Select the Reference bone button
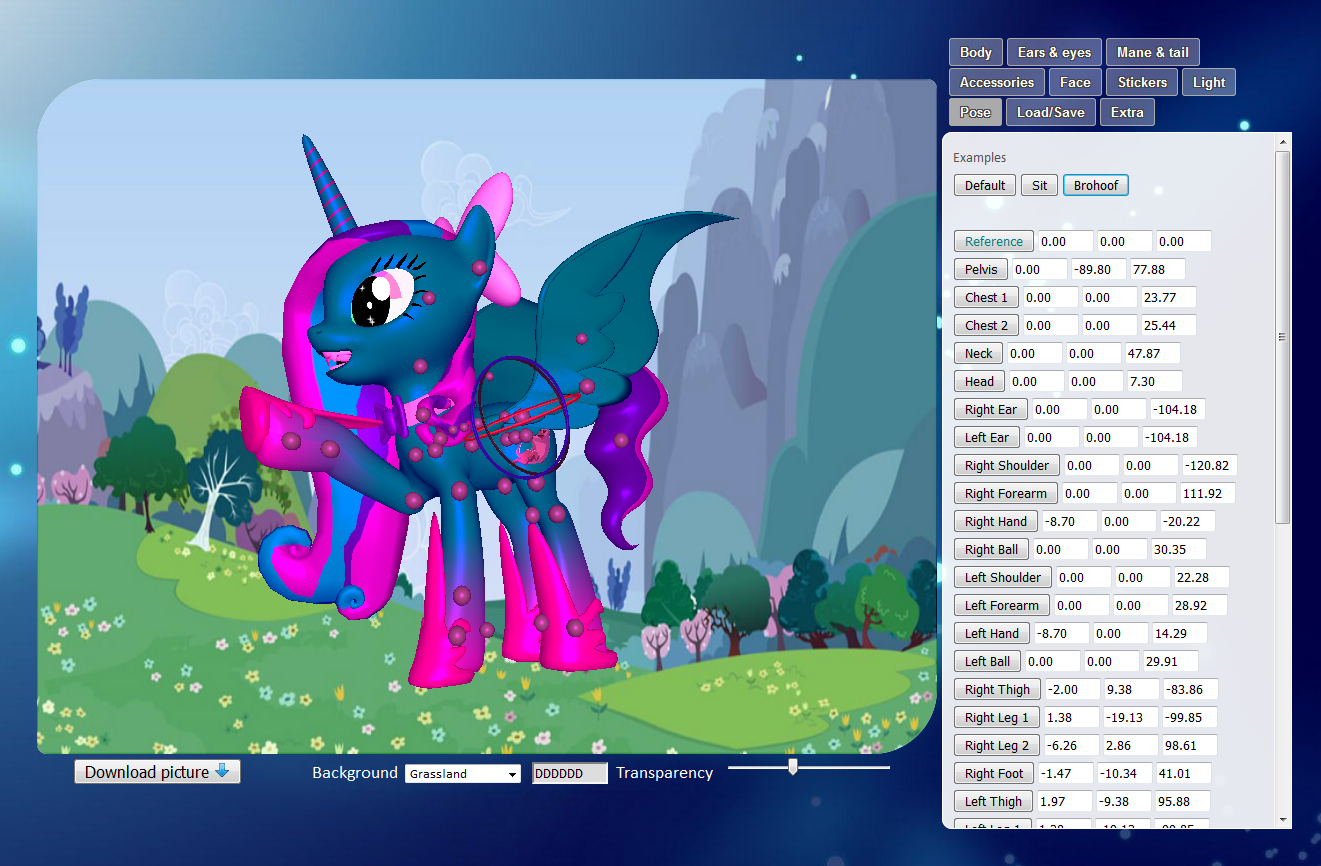The image size is (1321, 866). 994,241
